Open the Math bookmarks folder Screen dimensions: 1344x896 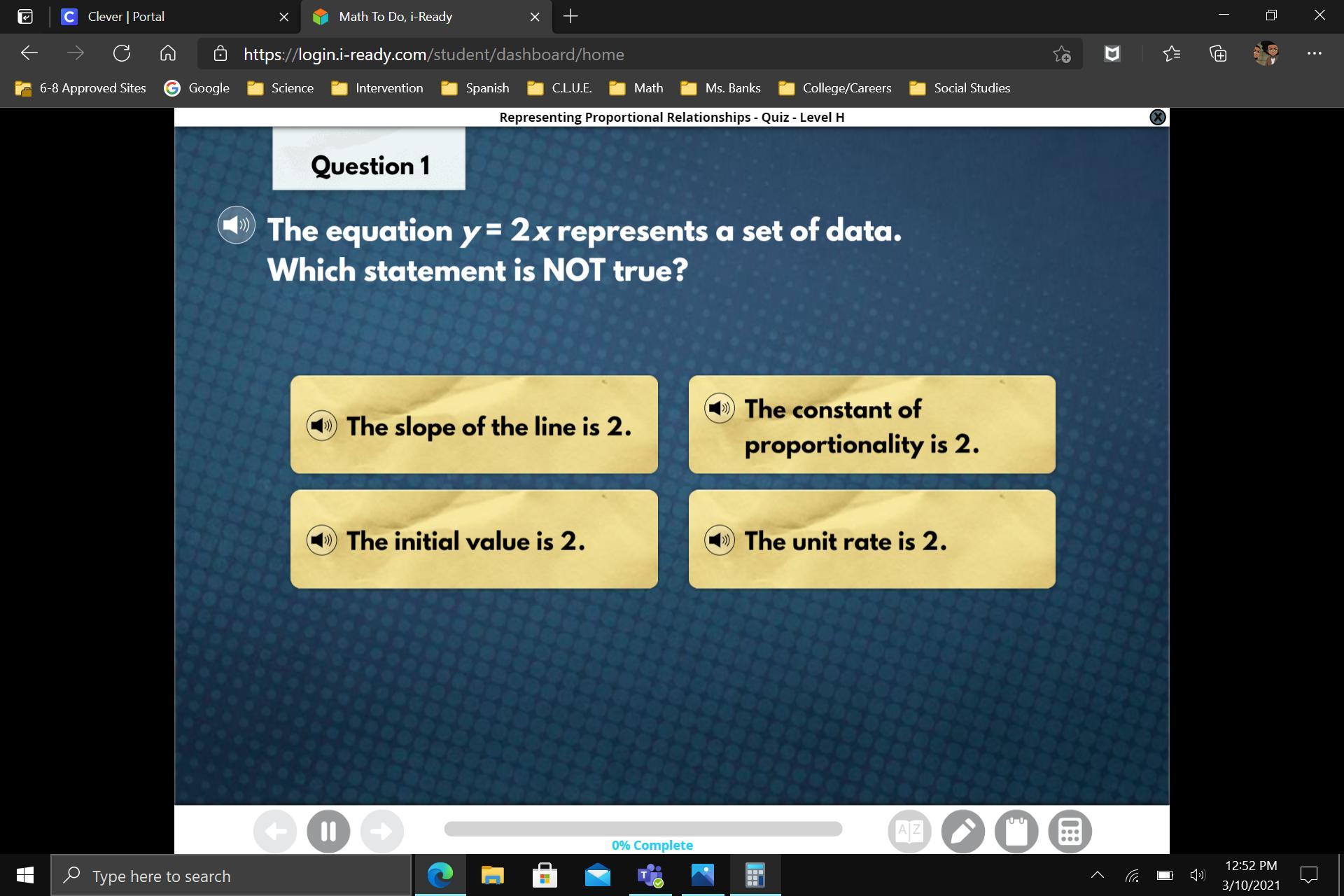[x=636, y=88]
